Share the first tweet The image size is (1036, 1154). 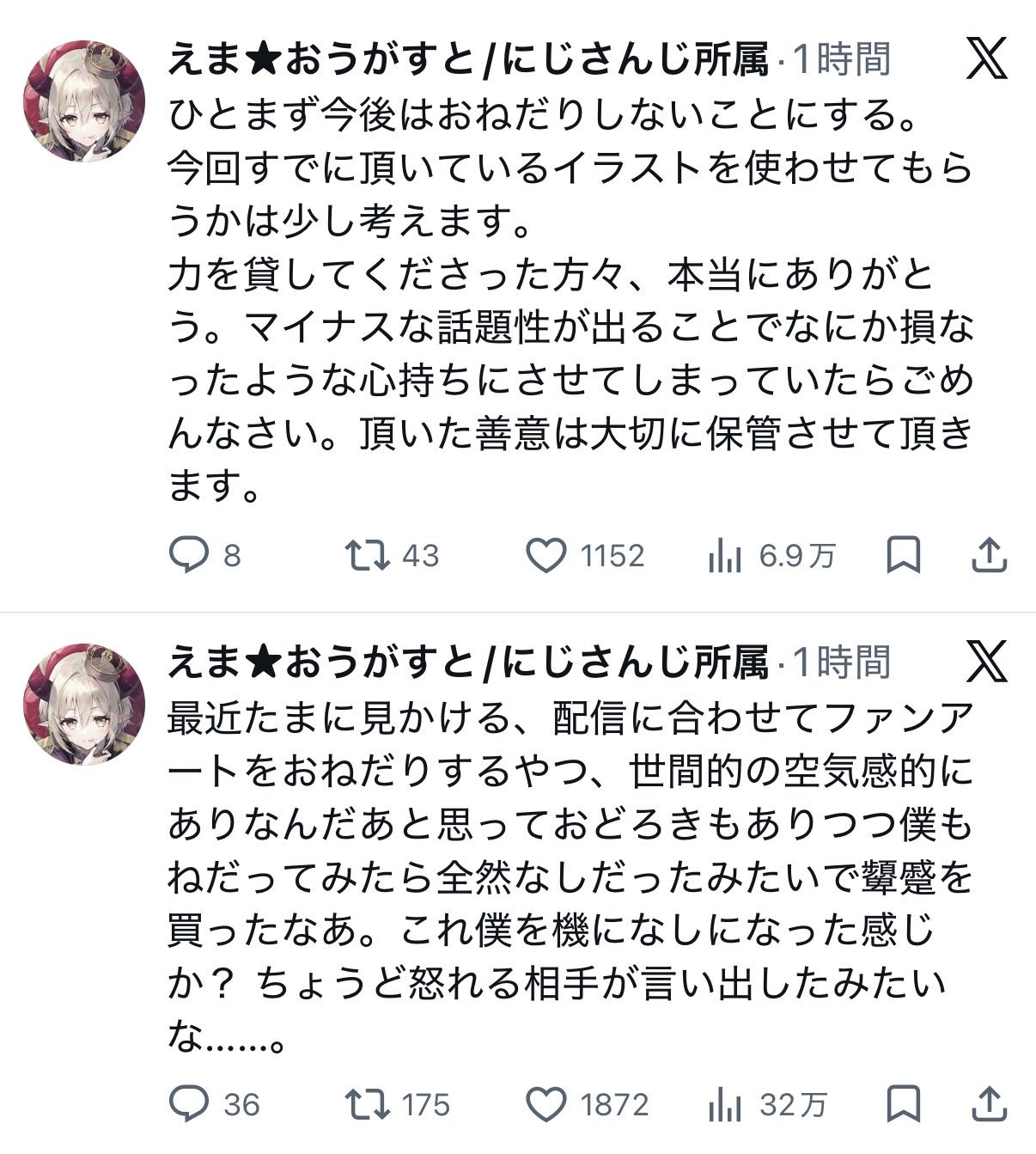[x=989, y=555]
